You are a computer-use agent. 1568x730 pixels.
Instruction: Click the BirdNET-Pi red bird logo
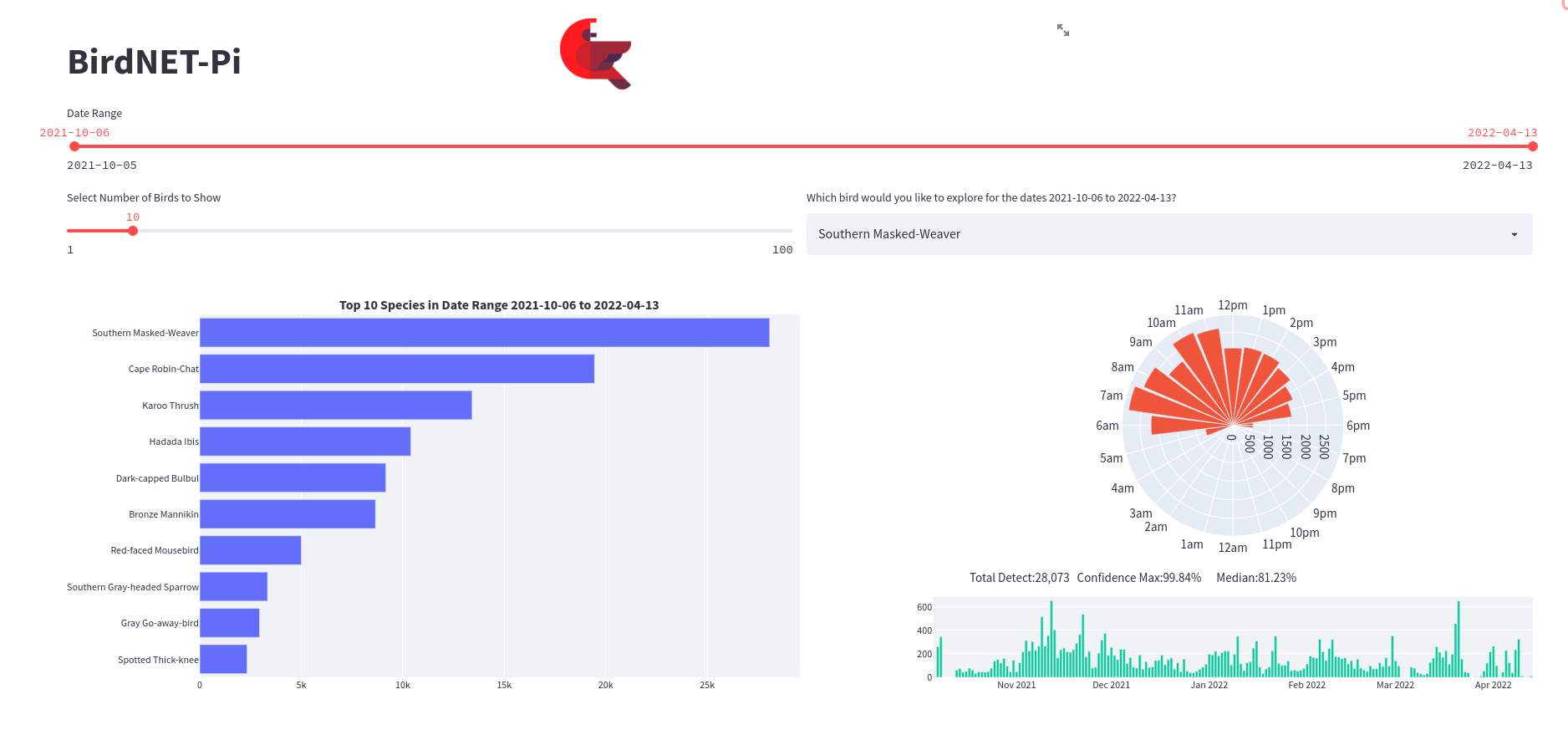(596, 54)
